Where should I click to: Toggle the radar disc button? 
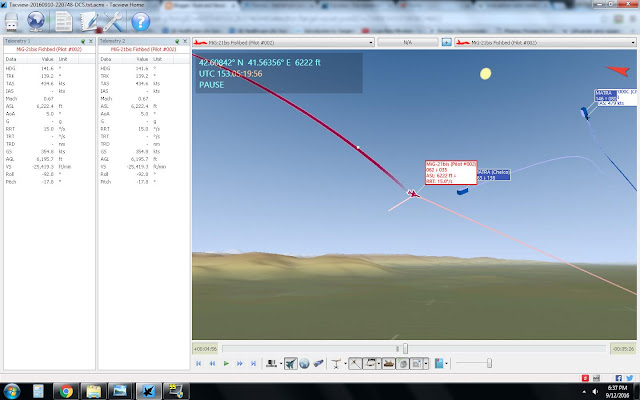pyautogui.click(x=402, y=363)
